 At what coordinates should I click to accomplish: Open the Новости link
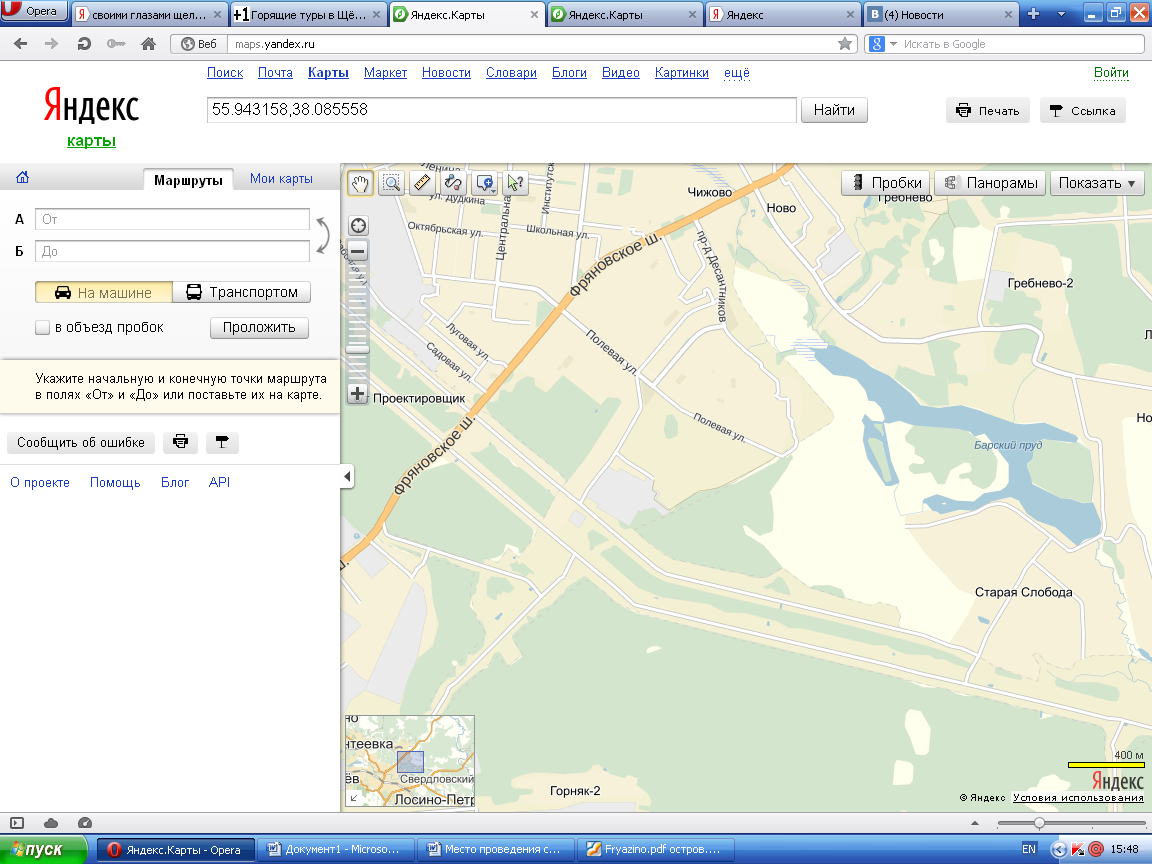(446, 73)
